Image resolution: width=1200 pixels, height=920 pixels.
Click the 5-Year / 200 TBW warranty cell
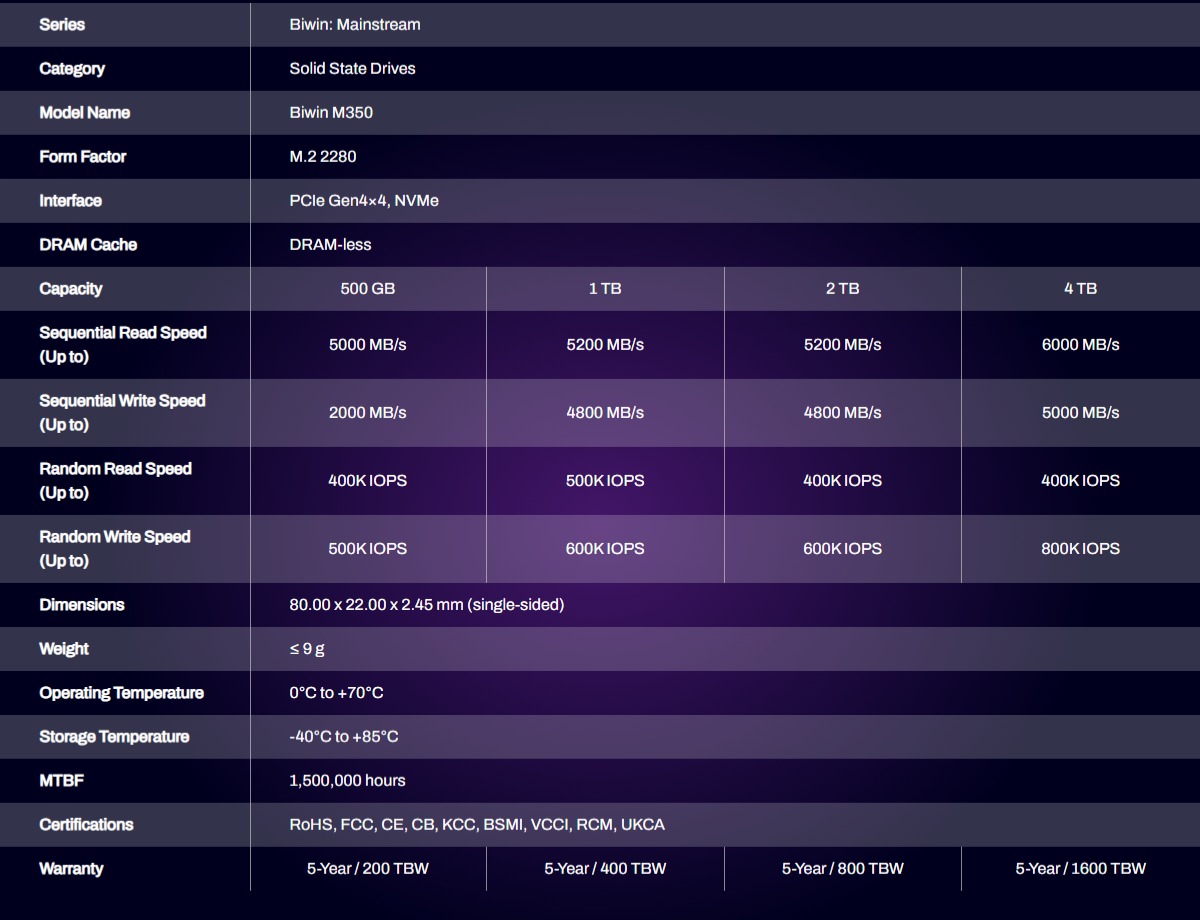pyautogui.click(x=368, y=869)
